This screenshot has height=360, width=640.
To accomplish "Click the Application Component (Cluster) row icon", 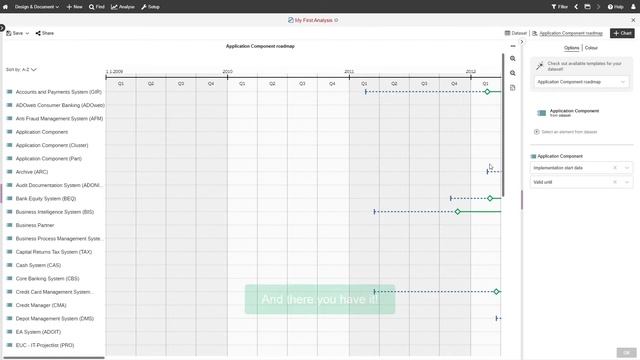I will click(x=9, y=145).
